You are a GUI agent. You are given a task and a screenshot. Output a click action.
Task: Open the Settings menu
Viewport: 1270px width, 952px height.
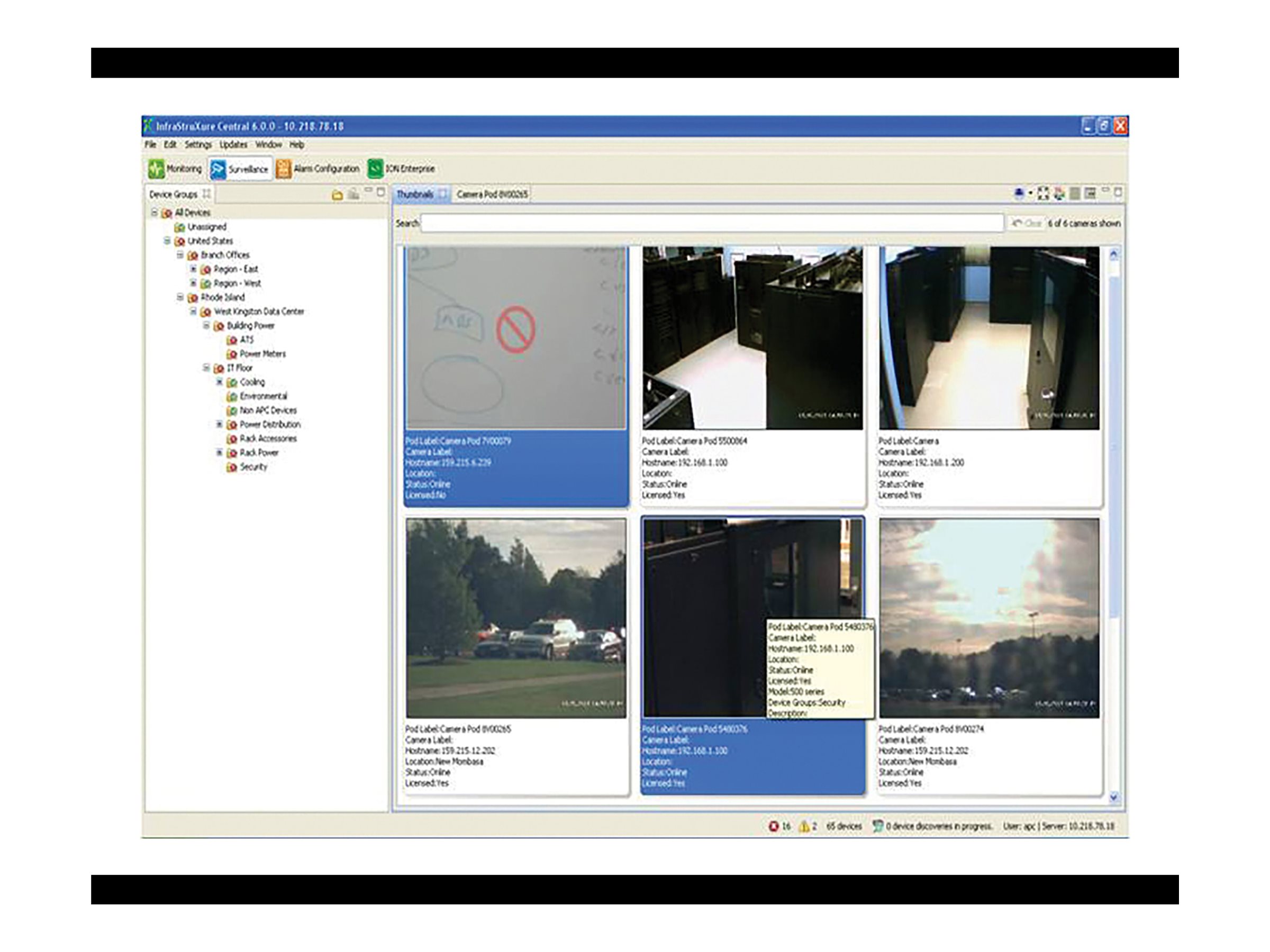pos(198,144)
